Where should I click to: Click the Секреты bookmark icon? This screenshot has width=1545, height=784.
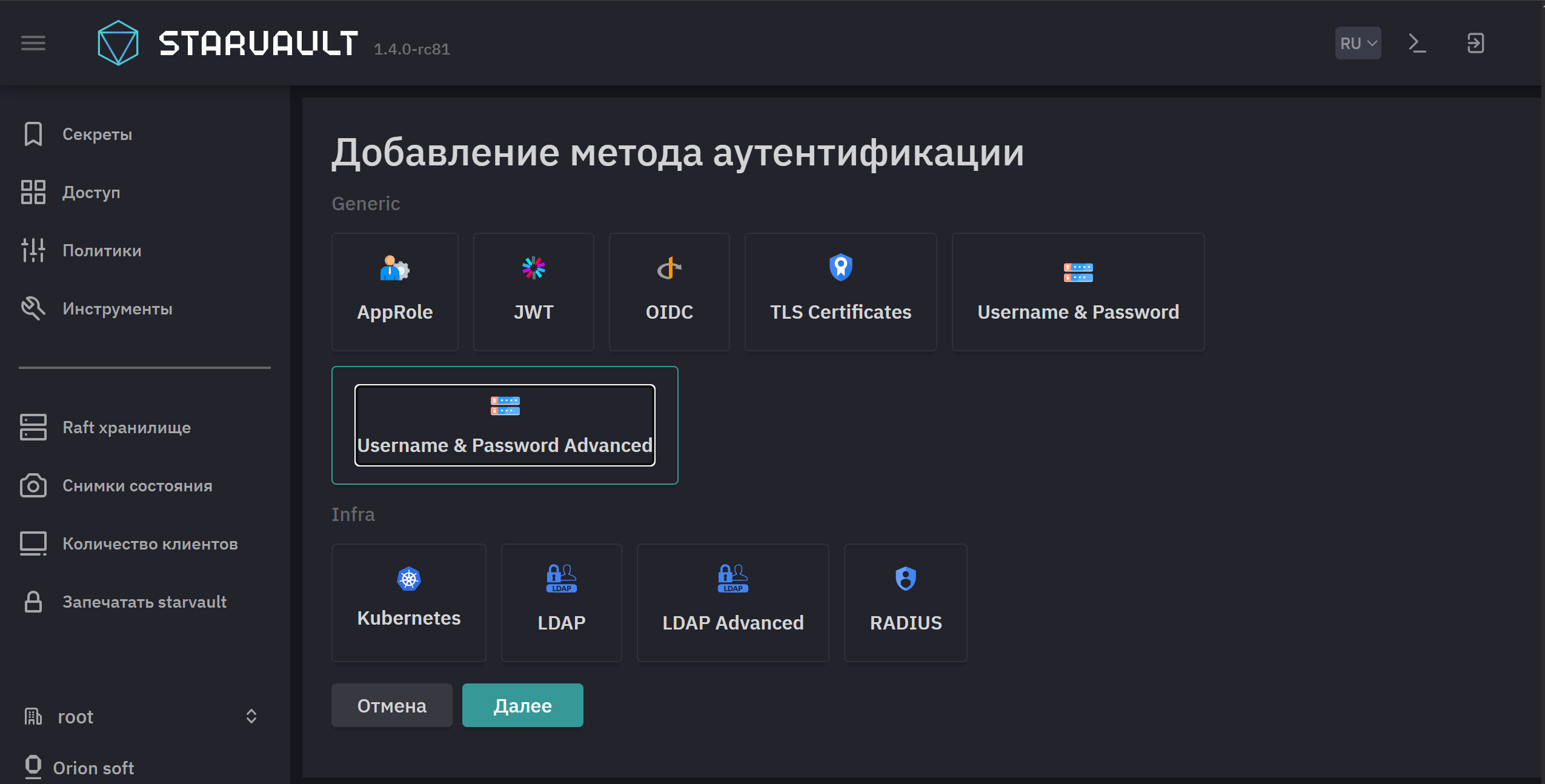(x=33, y=134)
